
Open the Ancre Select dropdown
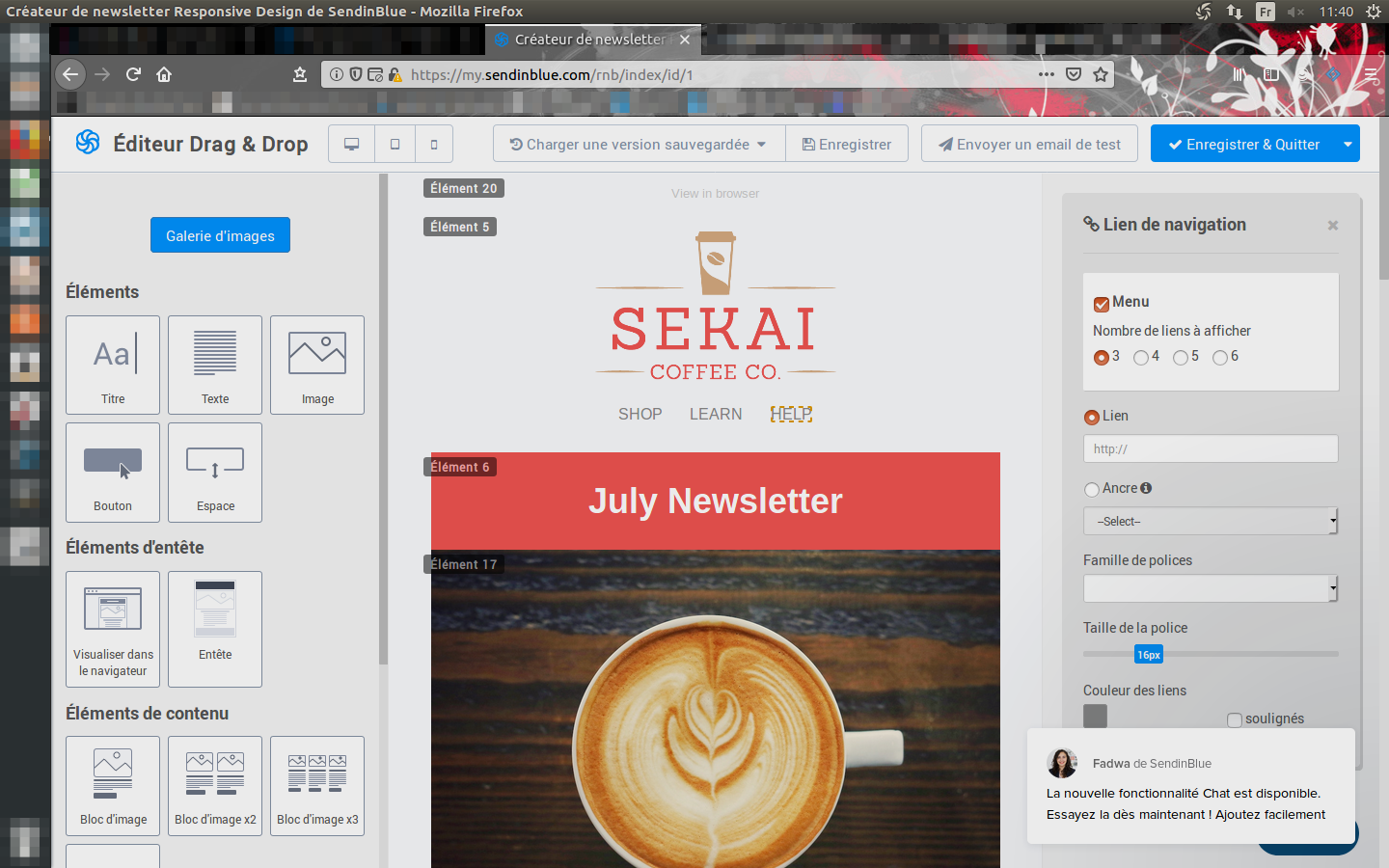[1211, 521]
